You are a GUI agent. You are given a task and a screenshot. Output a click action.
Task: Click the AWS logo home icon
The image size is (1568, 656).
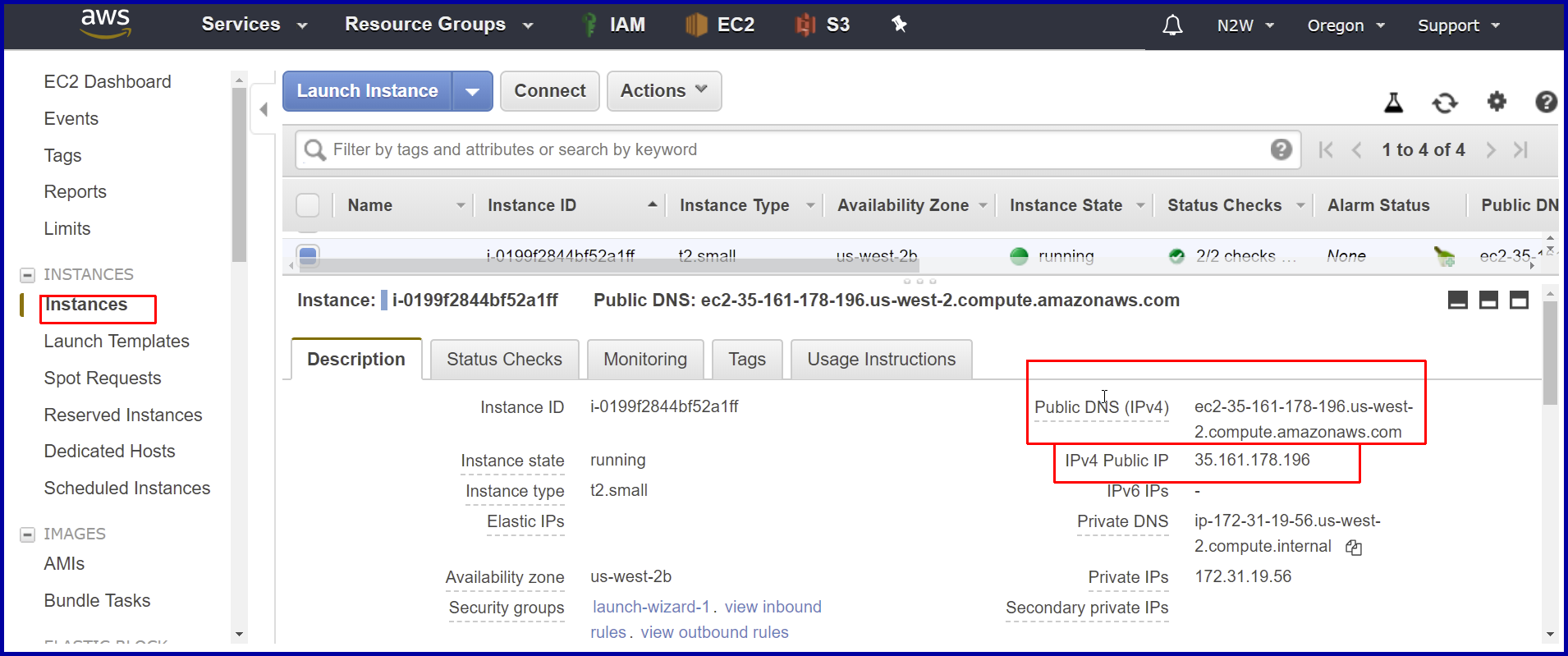coord(105,24)
